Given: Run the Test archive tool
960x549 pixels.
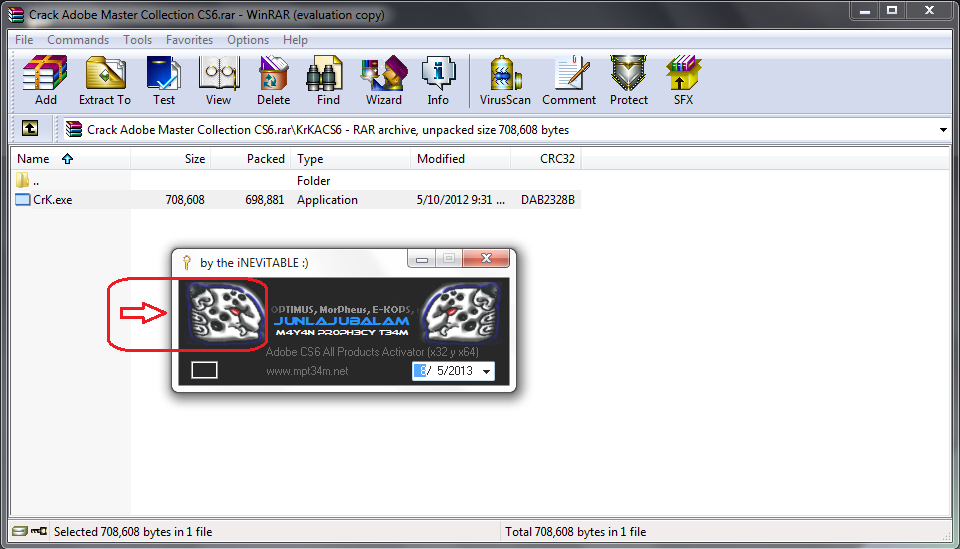Looking at the screenshot, I should [x=163, y=80].
